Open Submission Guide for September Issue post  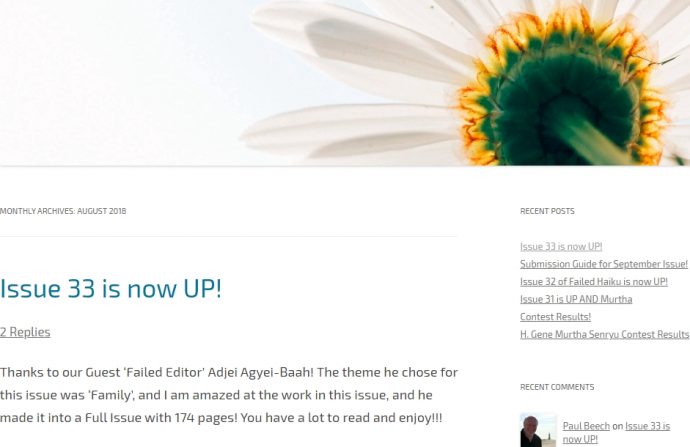point(604,264)
